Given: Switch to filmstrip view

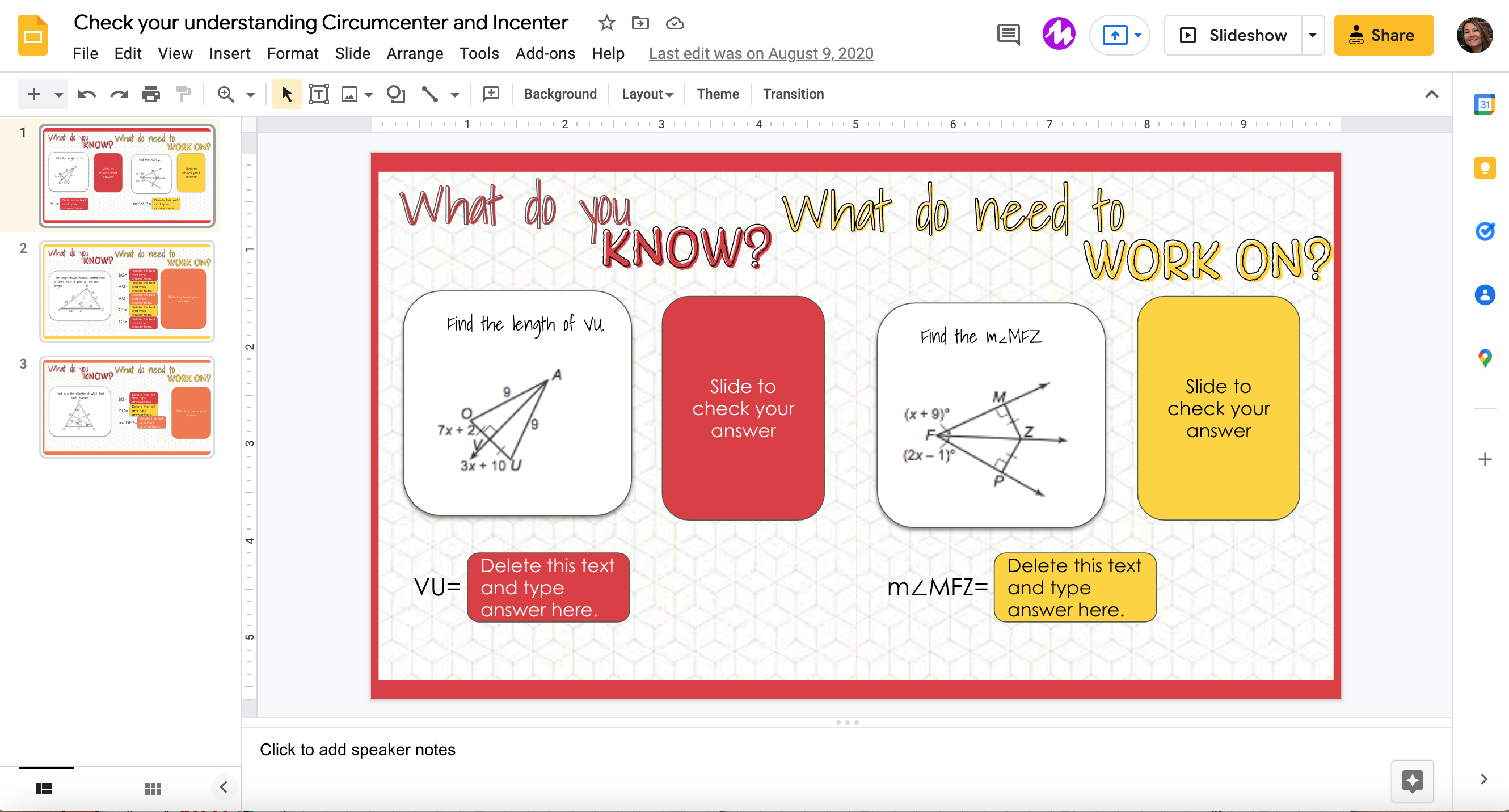Looking at the screenshot, I should tap(44, 788).
